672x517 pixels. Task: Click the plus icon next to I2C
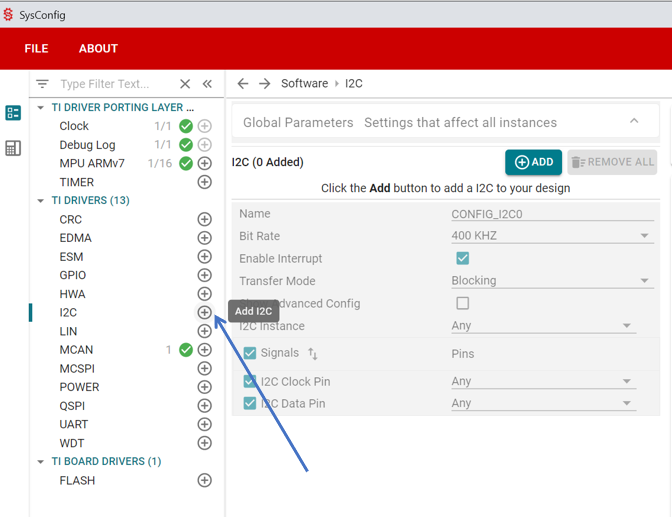click(204, 313)
